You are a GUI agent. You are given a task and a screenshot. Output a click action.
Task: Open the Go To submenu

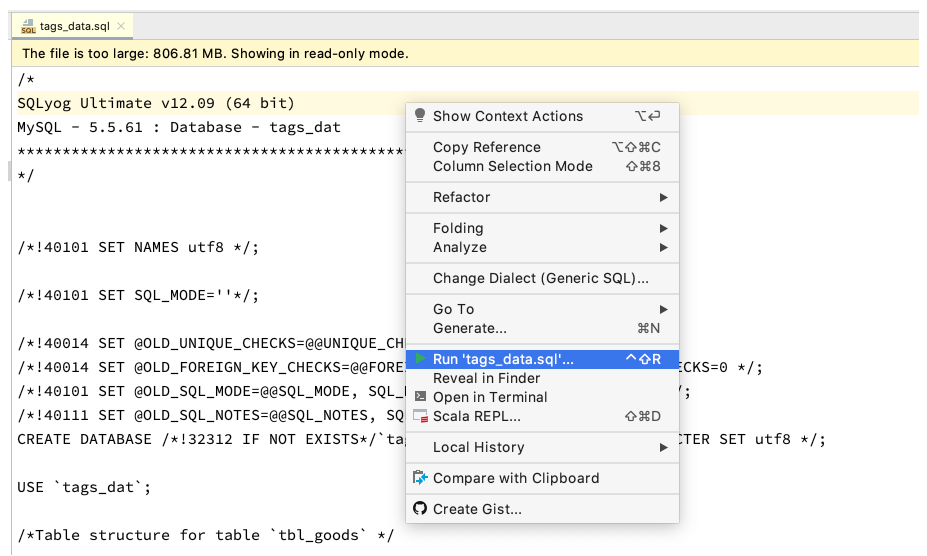542,309
